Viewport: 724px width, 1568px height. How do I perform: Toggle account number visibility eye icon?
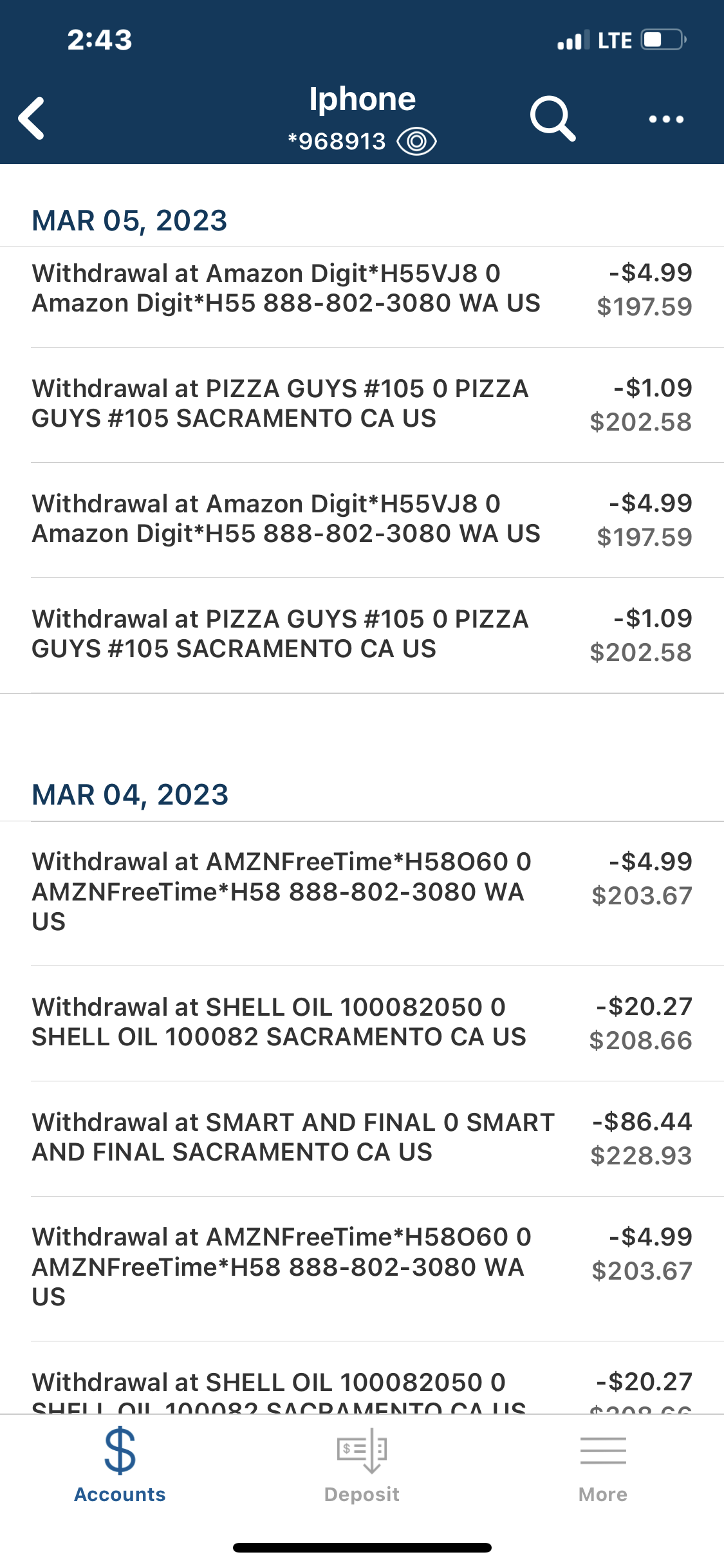[x=416, y=142]
